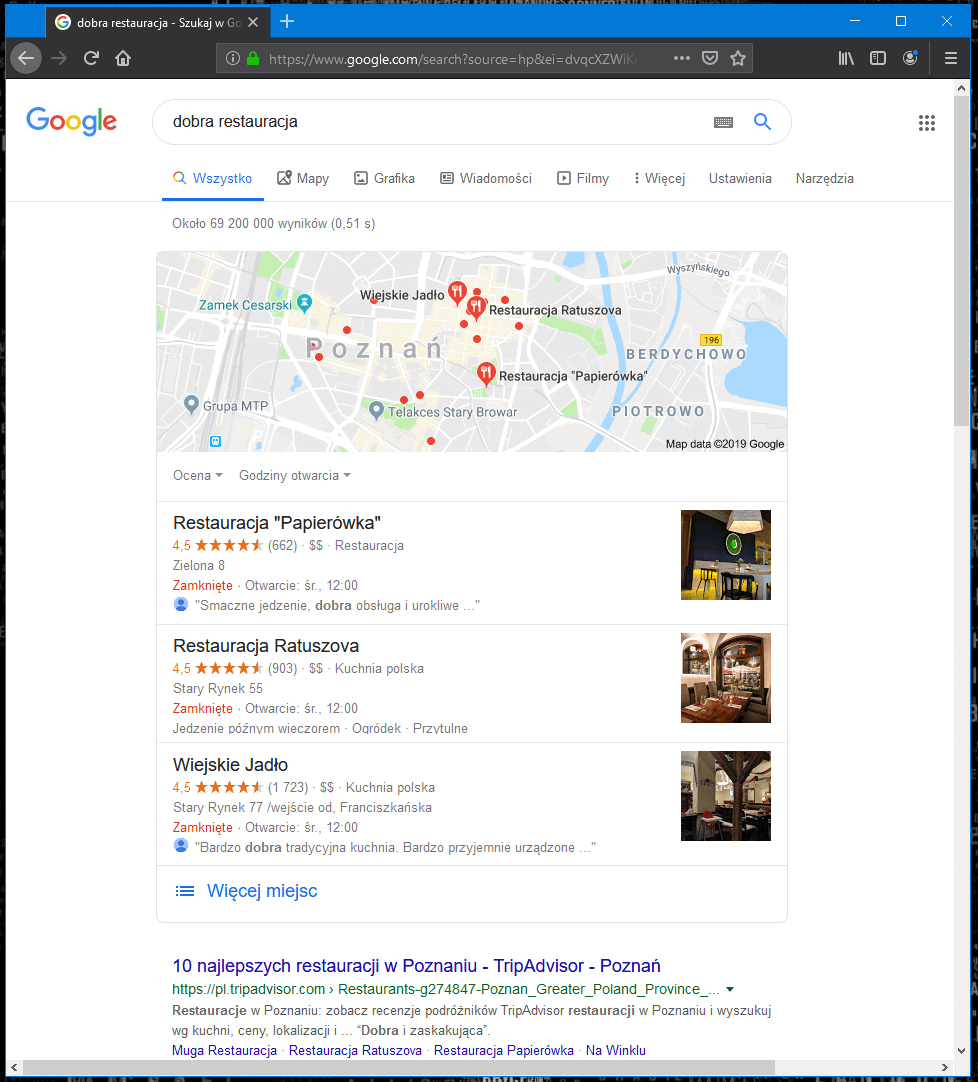Open Restauracja Ratuszova photo thumbnail
Image resolution: width=978 pixels, height=1082 pixels.
pos(725,678)
